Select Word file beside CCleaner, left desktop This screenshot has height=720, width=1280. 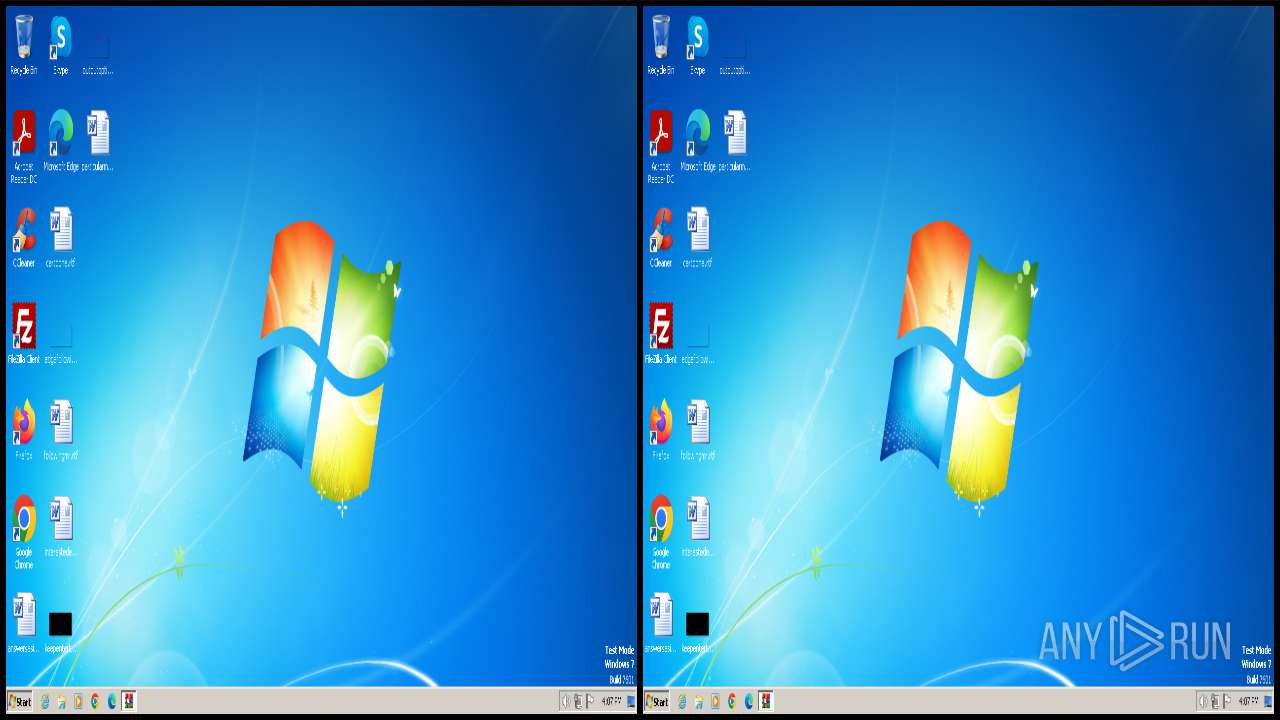60,238
